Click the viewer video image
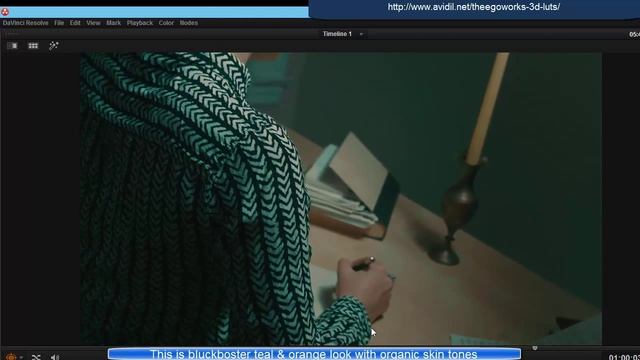This screenshot has width=640, height=360. click(341, 199)
